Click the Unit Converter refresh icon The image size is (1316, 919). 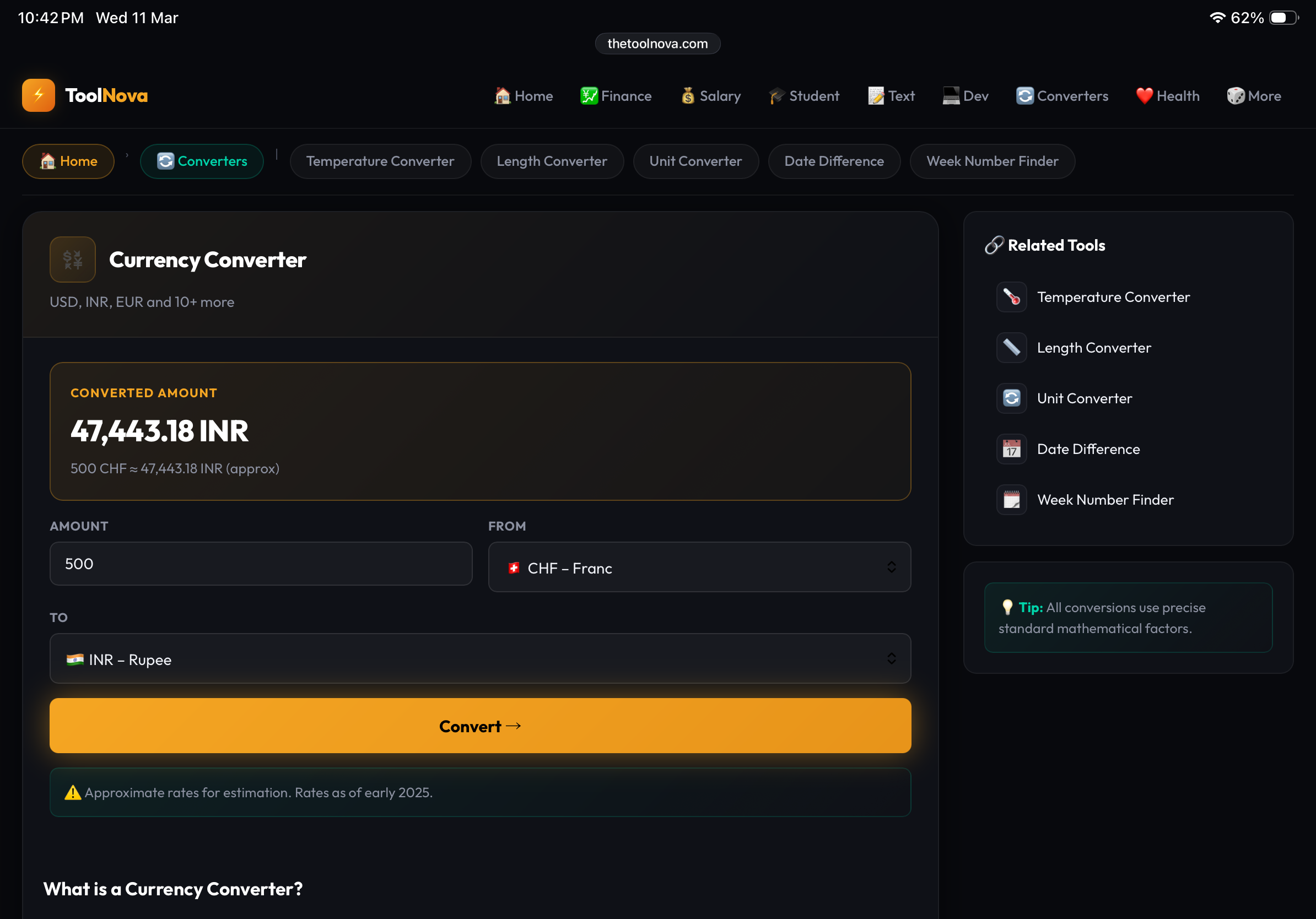(x=1011, y=398)
